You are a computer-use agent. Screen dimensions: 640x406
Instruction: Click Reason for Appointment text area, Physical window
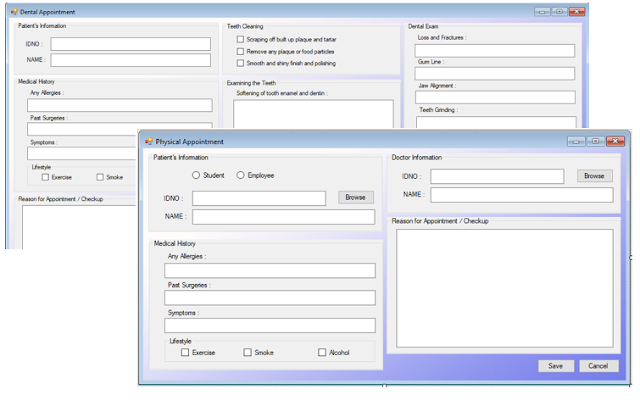pos(505,288)
